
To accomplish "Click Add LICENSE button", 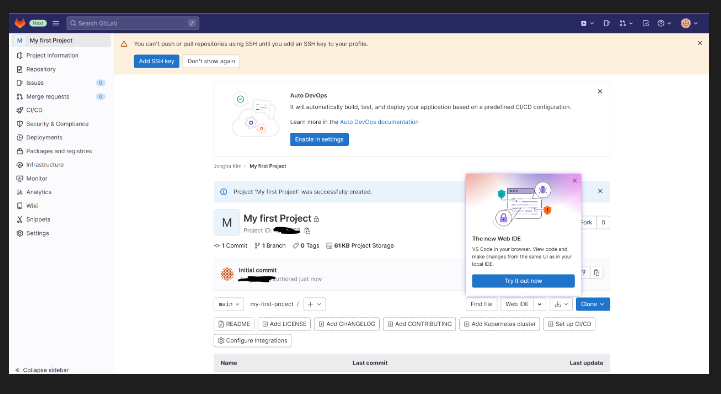I will pyautogui.click(x=284, y=324).
